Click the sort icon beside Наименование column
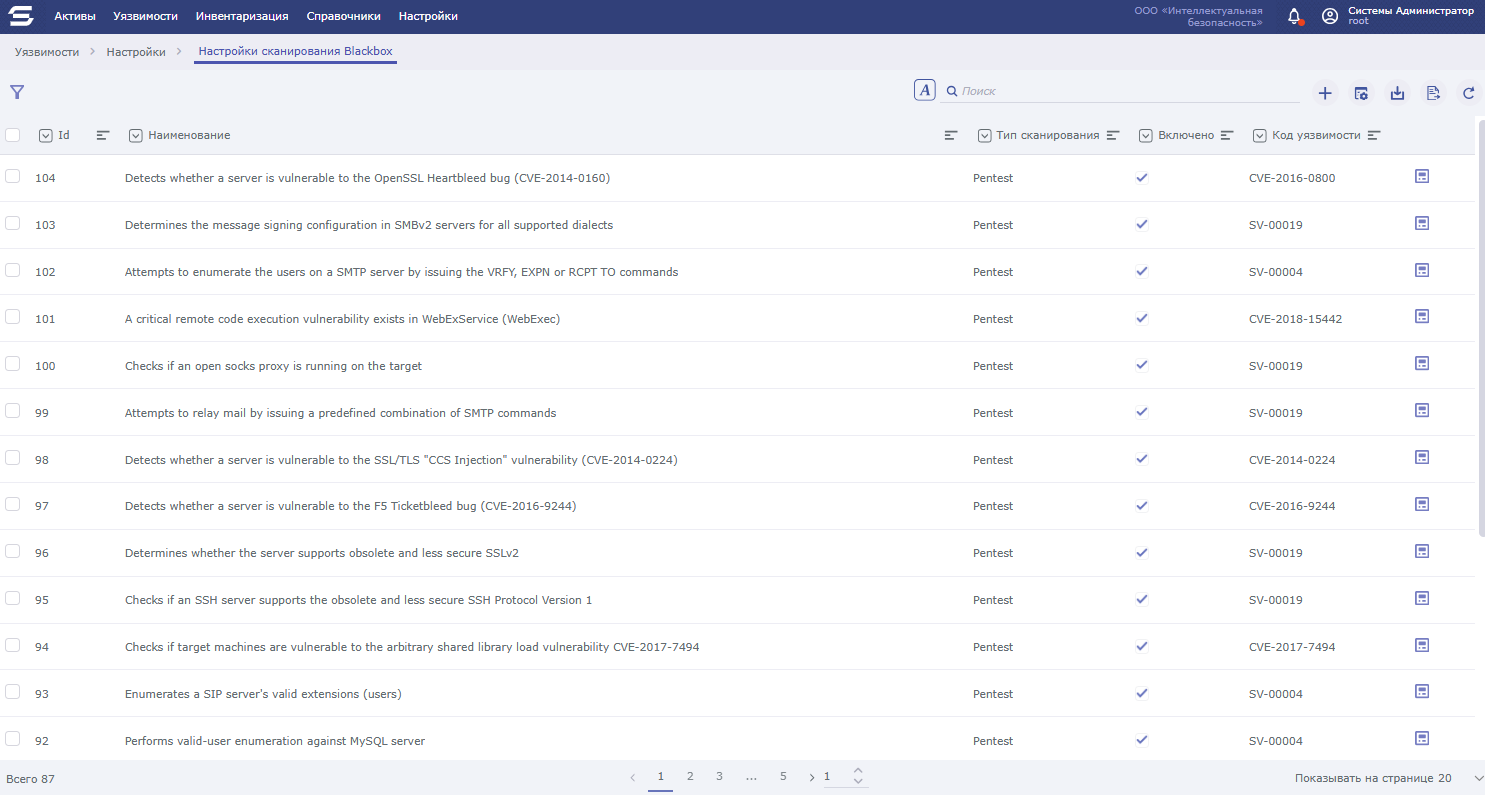The height and width of the screenshot is (795, 1485). (951, 135)
